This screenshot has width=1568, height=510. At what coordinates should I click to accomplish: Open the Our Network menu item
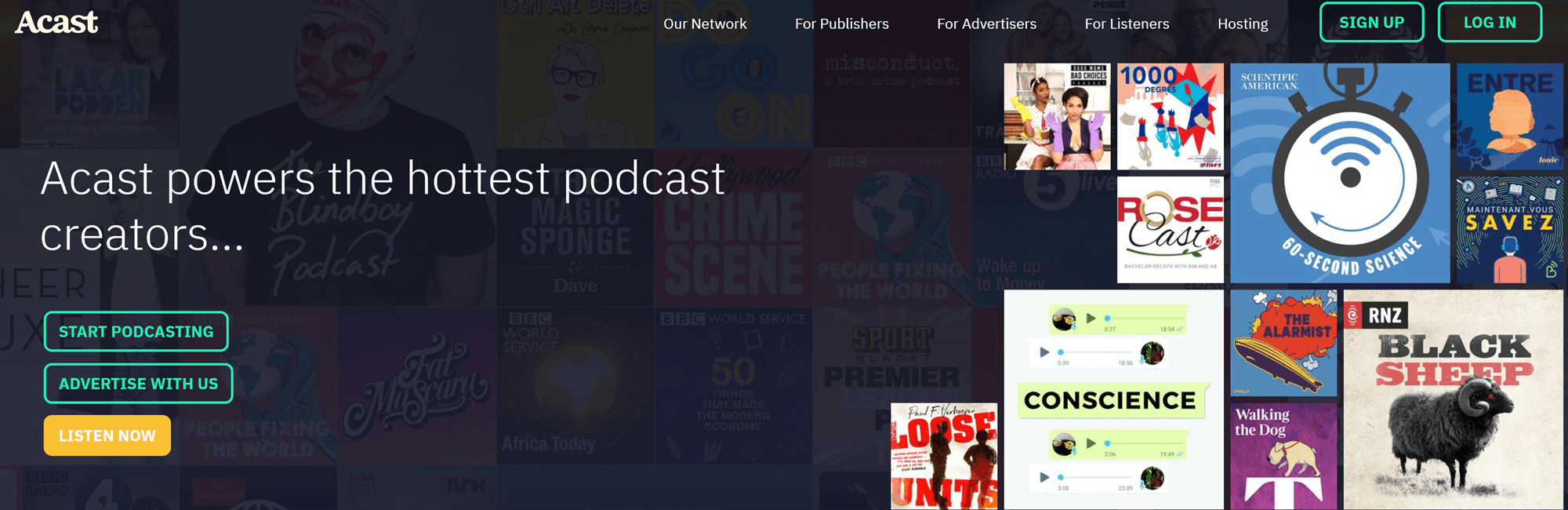point(705,24)
